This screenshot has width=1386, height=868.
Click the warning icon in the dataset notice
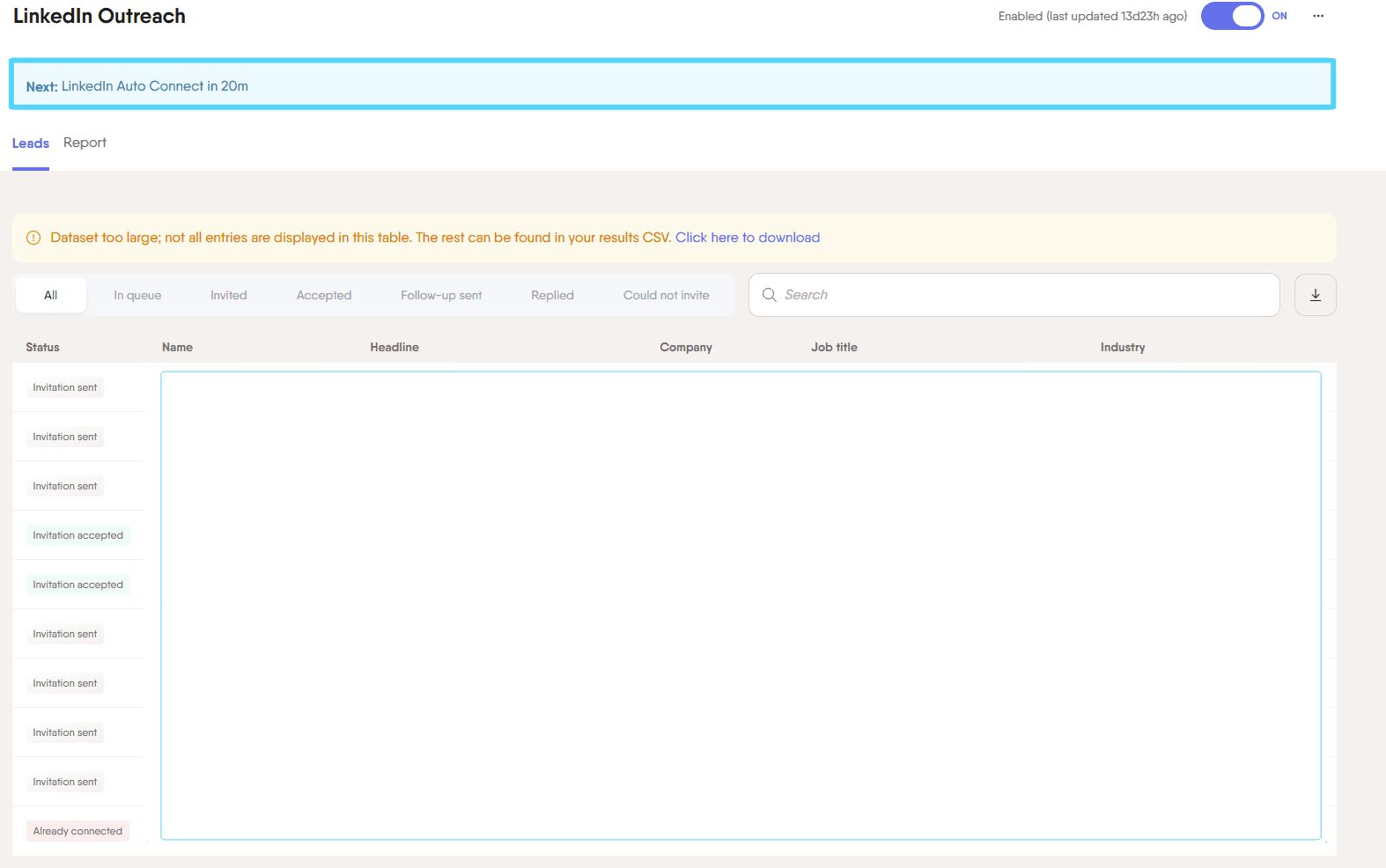[x=33, y=238]
